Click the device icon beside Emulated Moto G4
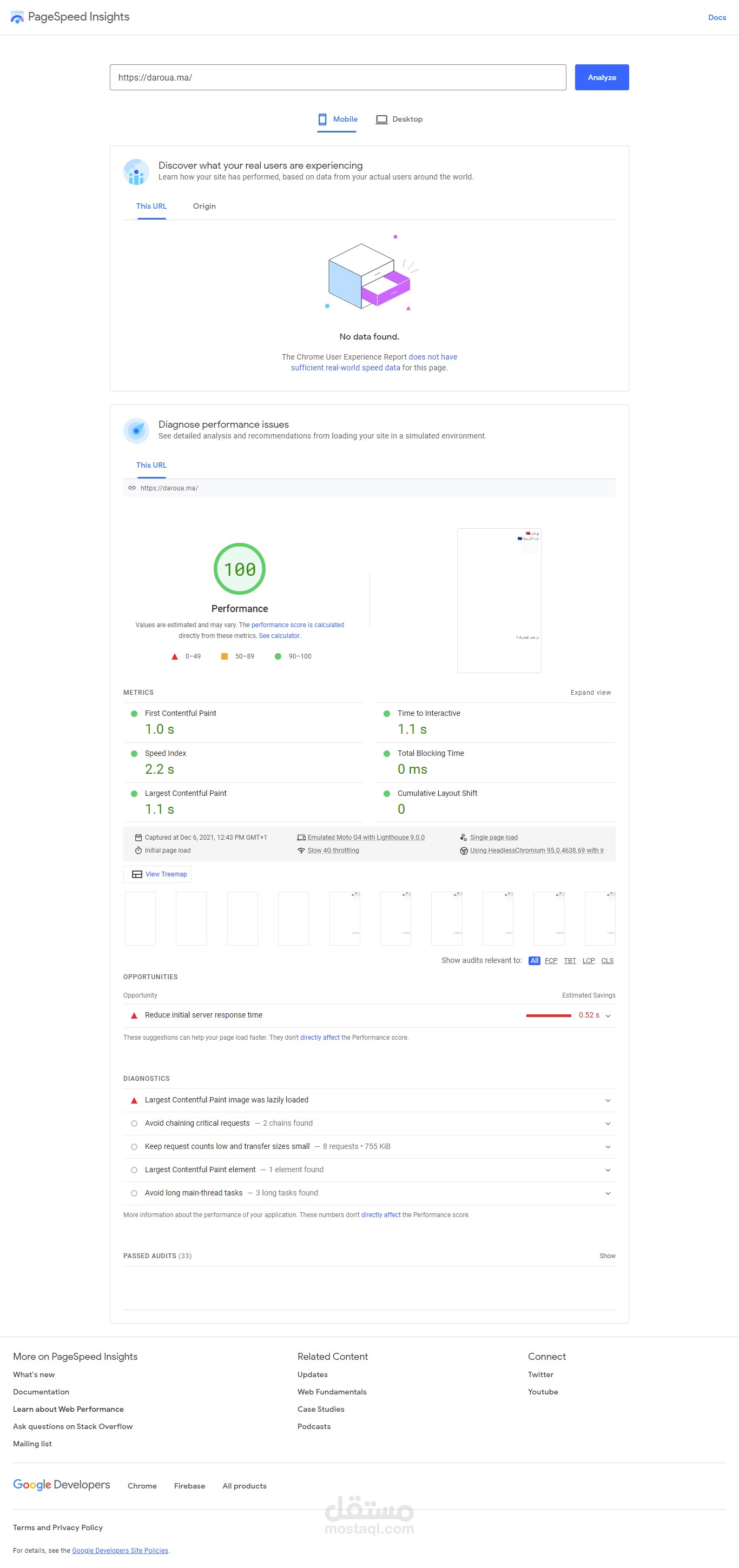 pos(301,837)
